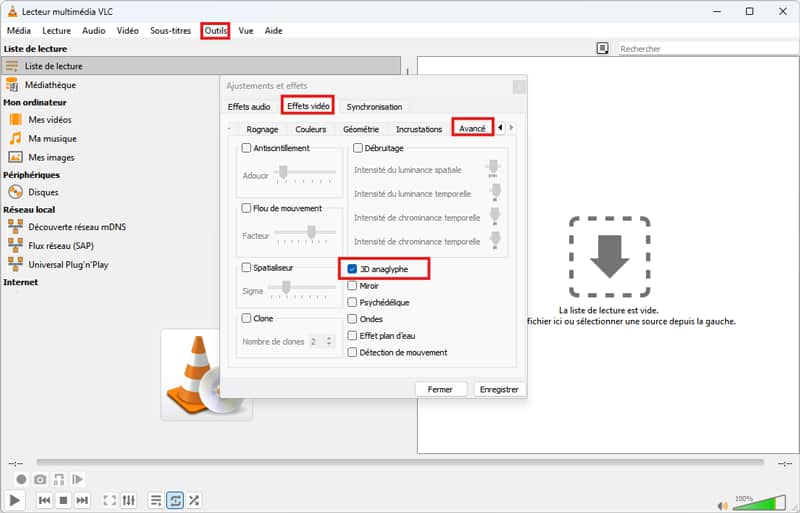This screenshot has width=800, height=513.
Task: Enable shuffle random playback icon
Action: [x=194, y=500]
